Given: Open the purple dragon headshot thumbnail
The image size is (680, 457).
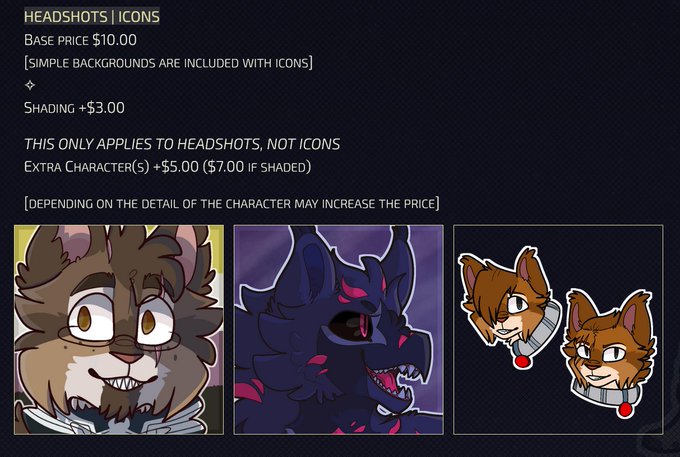Looking at the screenshot, I should click(338, 330).
